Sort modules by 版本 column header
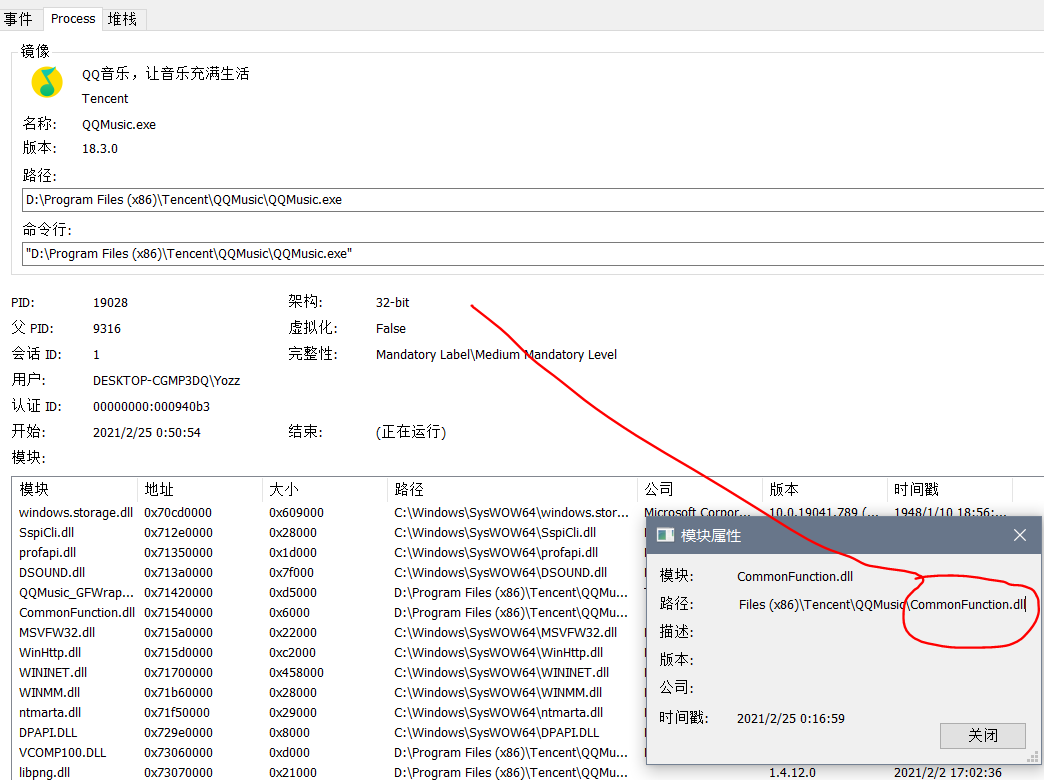1044x780 pixels. [x=824, y=490]
